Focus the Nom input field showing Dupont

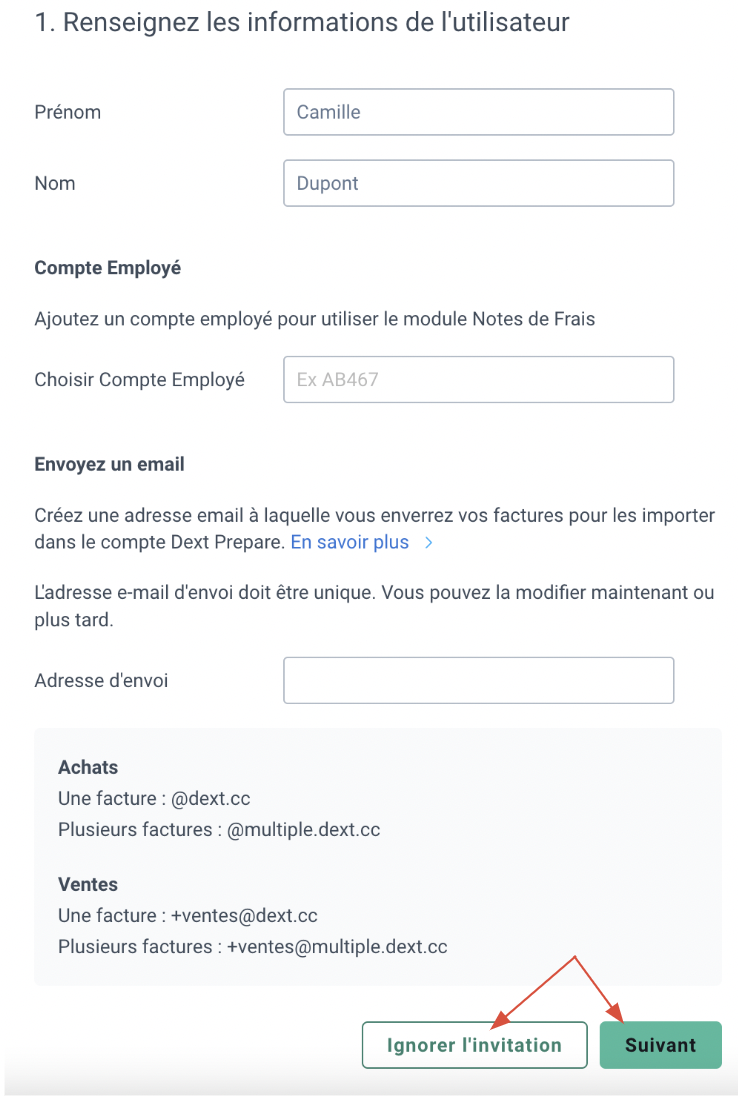pyautogui.click(x=479, y=183)
